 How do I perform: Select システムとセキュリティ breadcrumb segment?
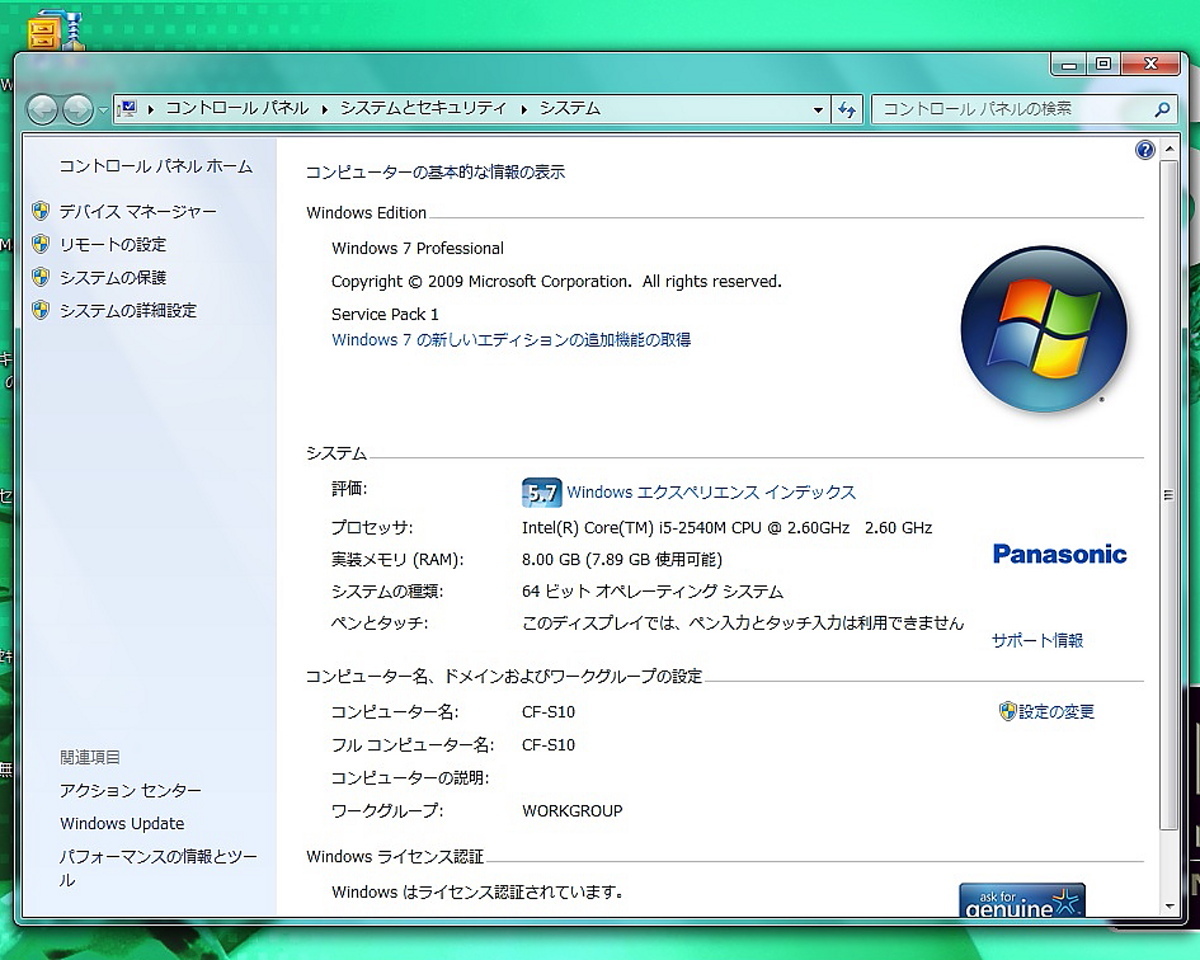(423, 108)
